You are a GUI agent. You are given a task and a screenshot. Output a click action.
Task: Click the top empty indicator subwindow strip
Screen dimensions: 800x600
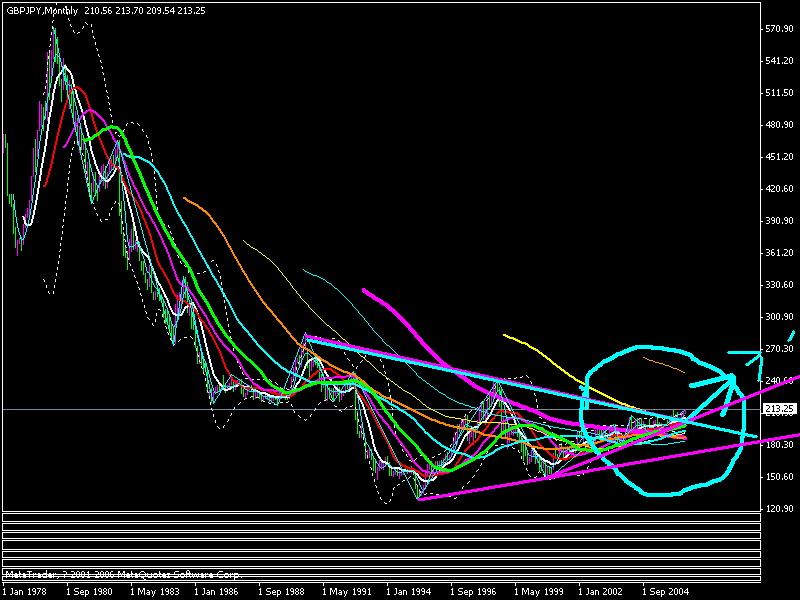click(x=380, y=517)
